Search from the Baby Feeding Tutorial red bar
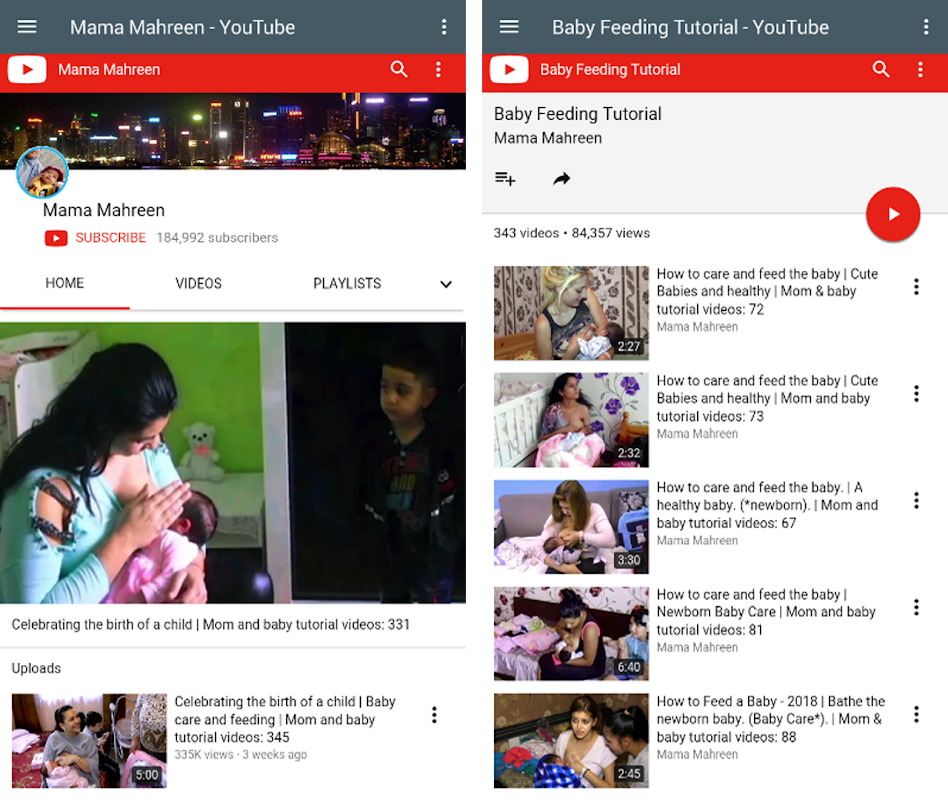The width and height of the screenshot is (948, 800). (881, 69)
